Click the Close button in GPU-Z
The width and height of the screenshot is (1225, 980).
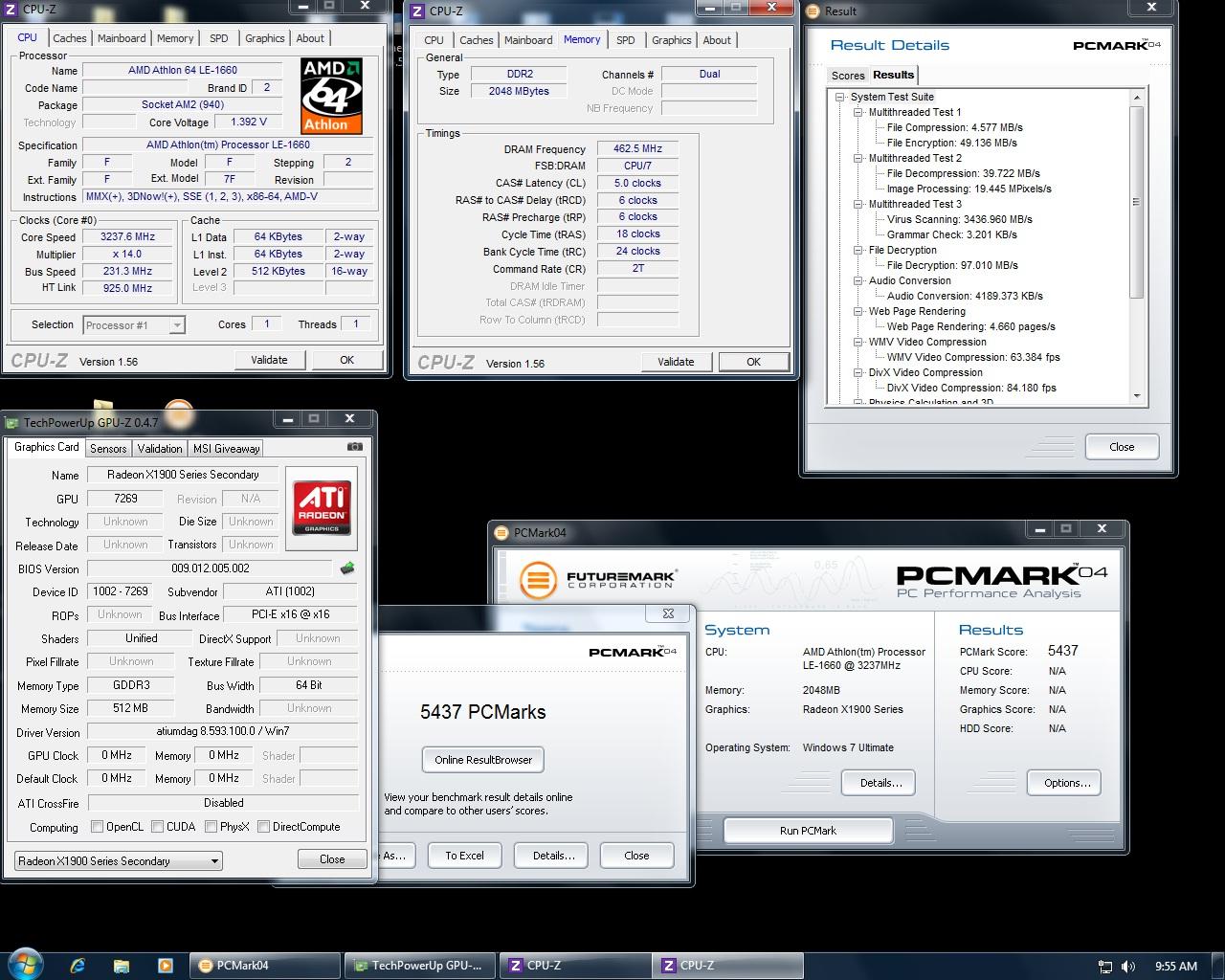(332, 859)
